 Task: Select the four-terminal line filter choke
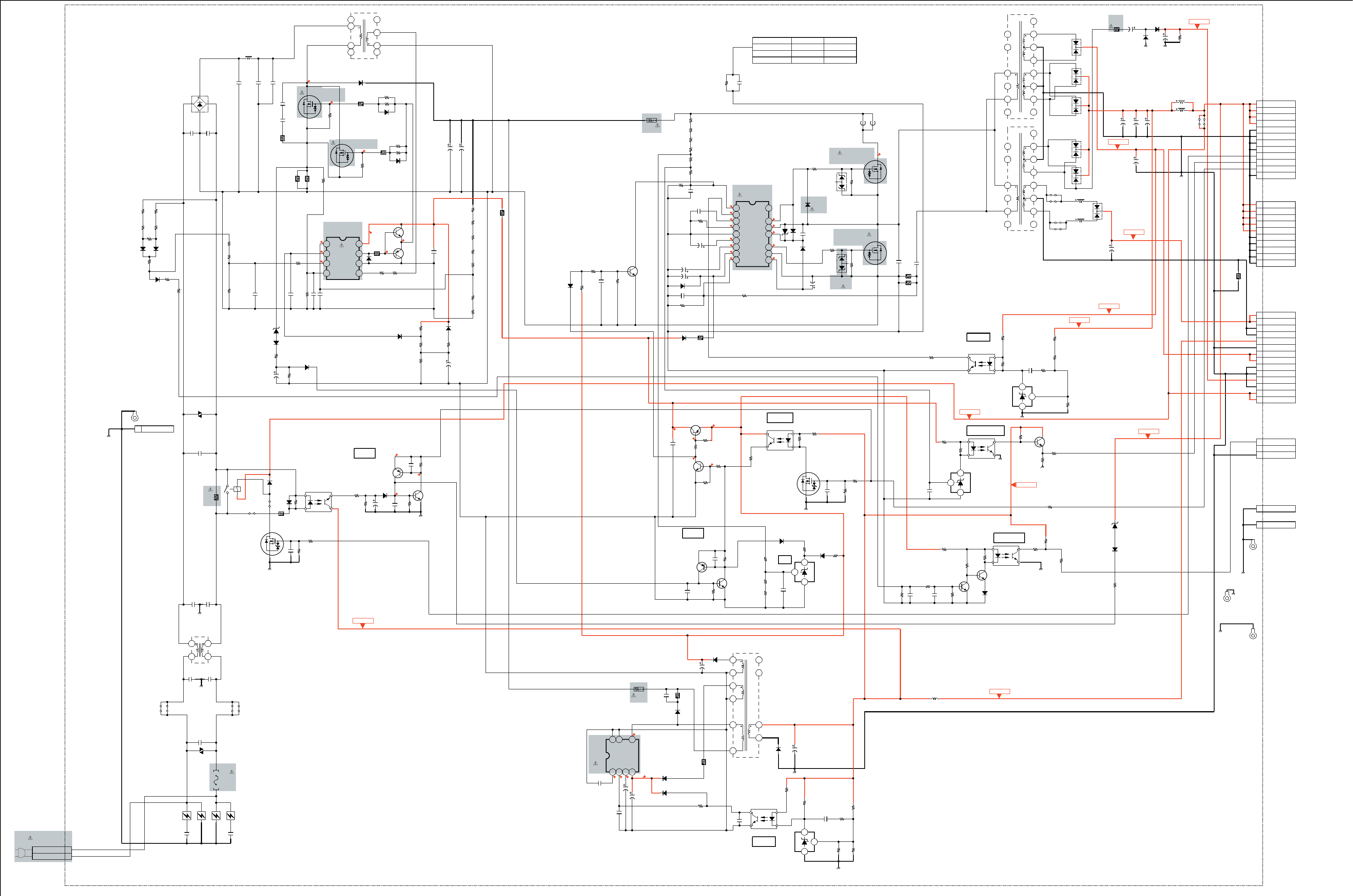point(199,650)
